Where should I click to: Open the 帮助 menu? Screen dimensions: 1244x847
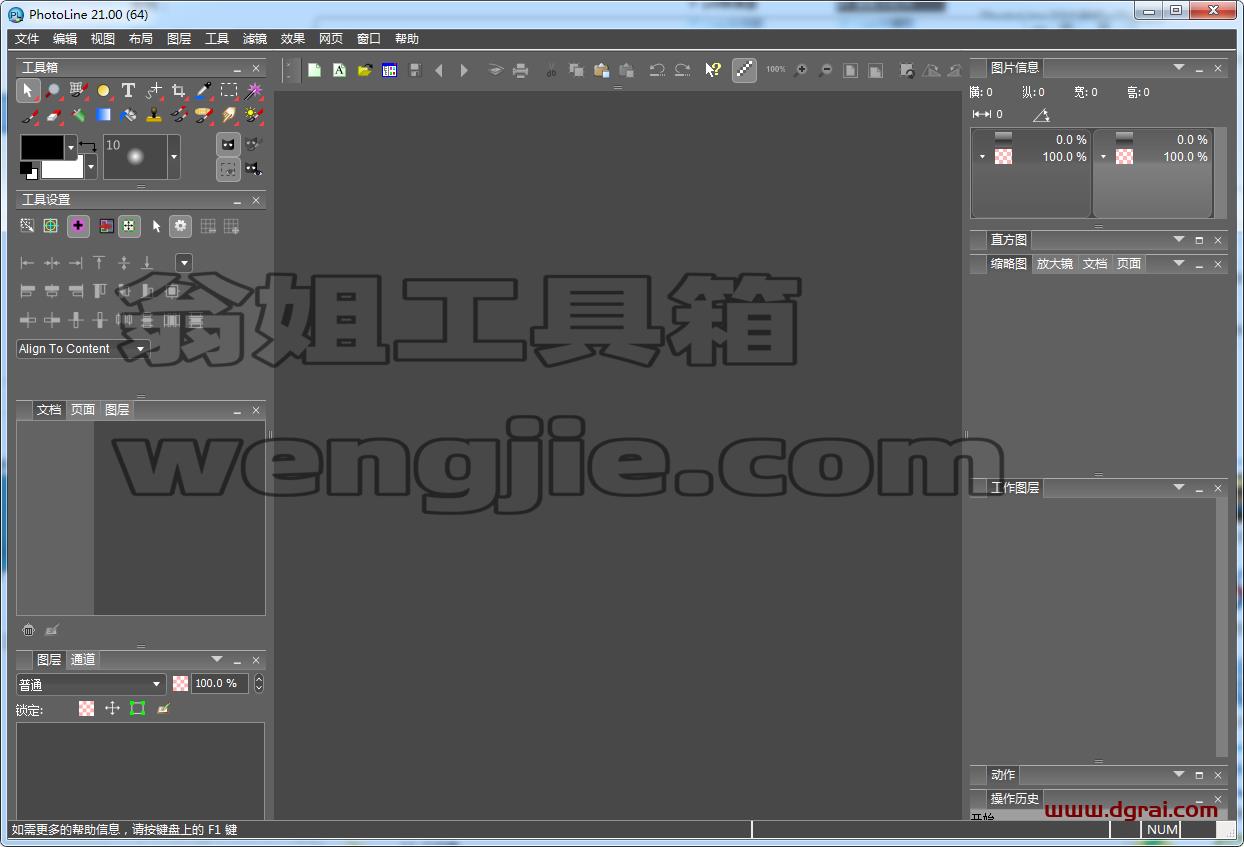tap(407, 39)
